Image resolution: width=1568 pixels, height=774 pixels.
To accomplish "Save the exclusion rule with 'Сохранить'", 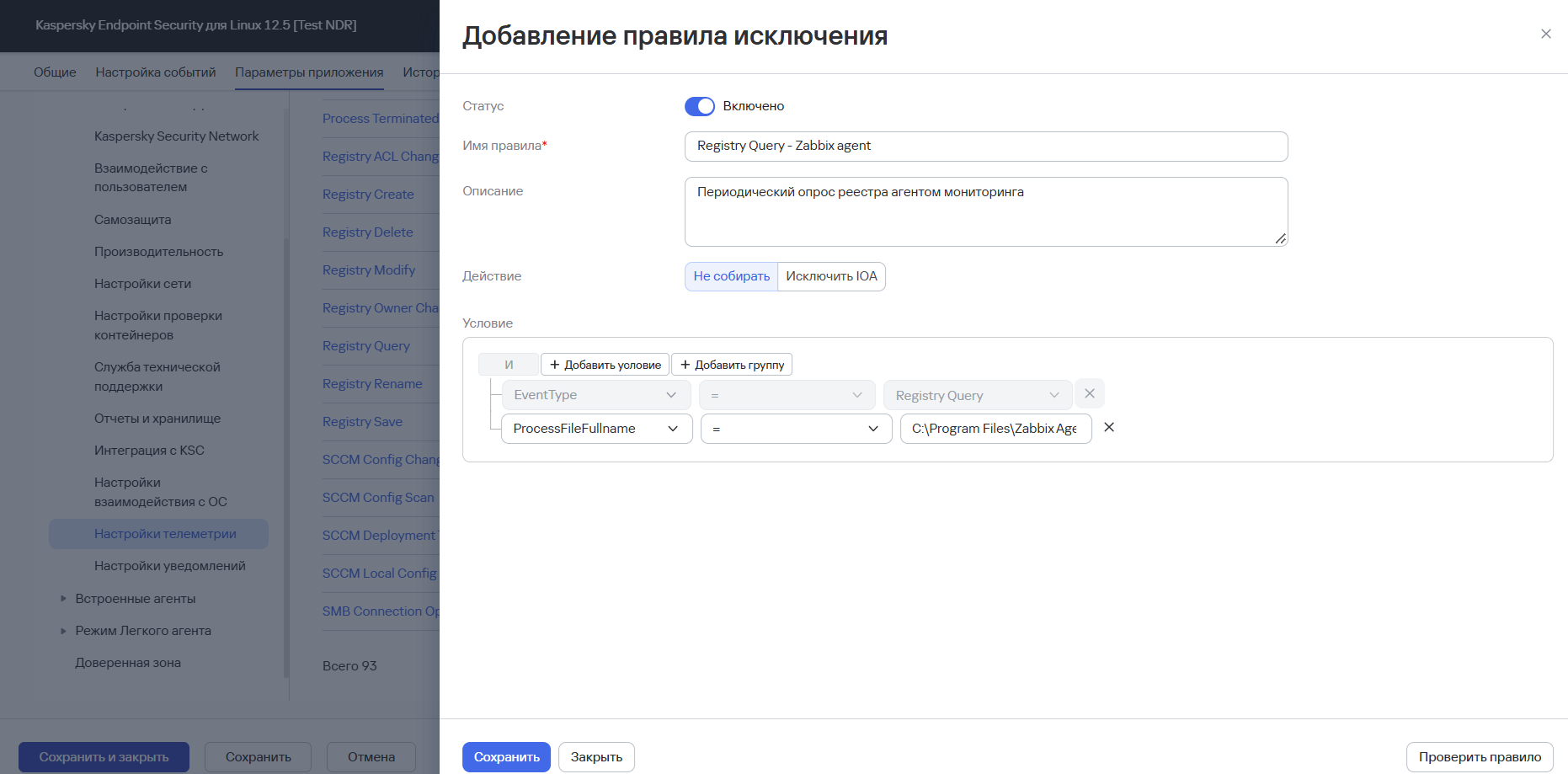I will click(506, 757).
